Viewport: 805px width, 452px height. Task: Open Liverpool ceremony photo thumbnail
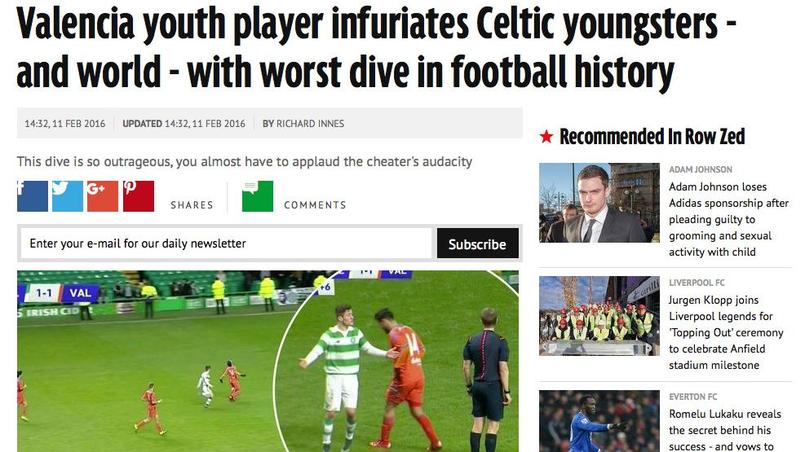[x=599, y=316]
